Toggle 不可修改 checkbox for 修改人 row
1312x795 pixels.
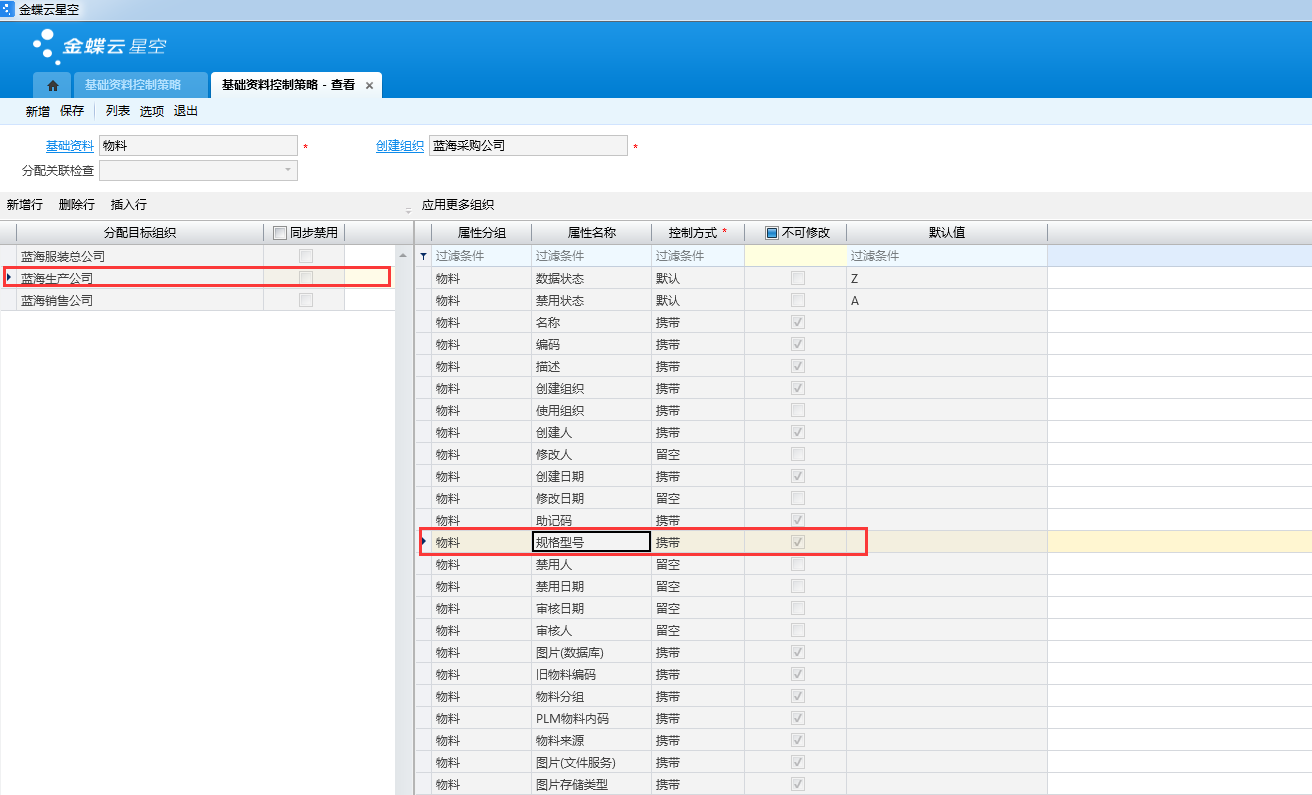click(x=797, y=454)
